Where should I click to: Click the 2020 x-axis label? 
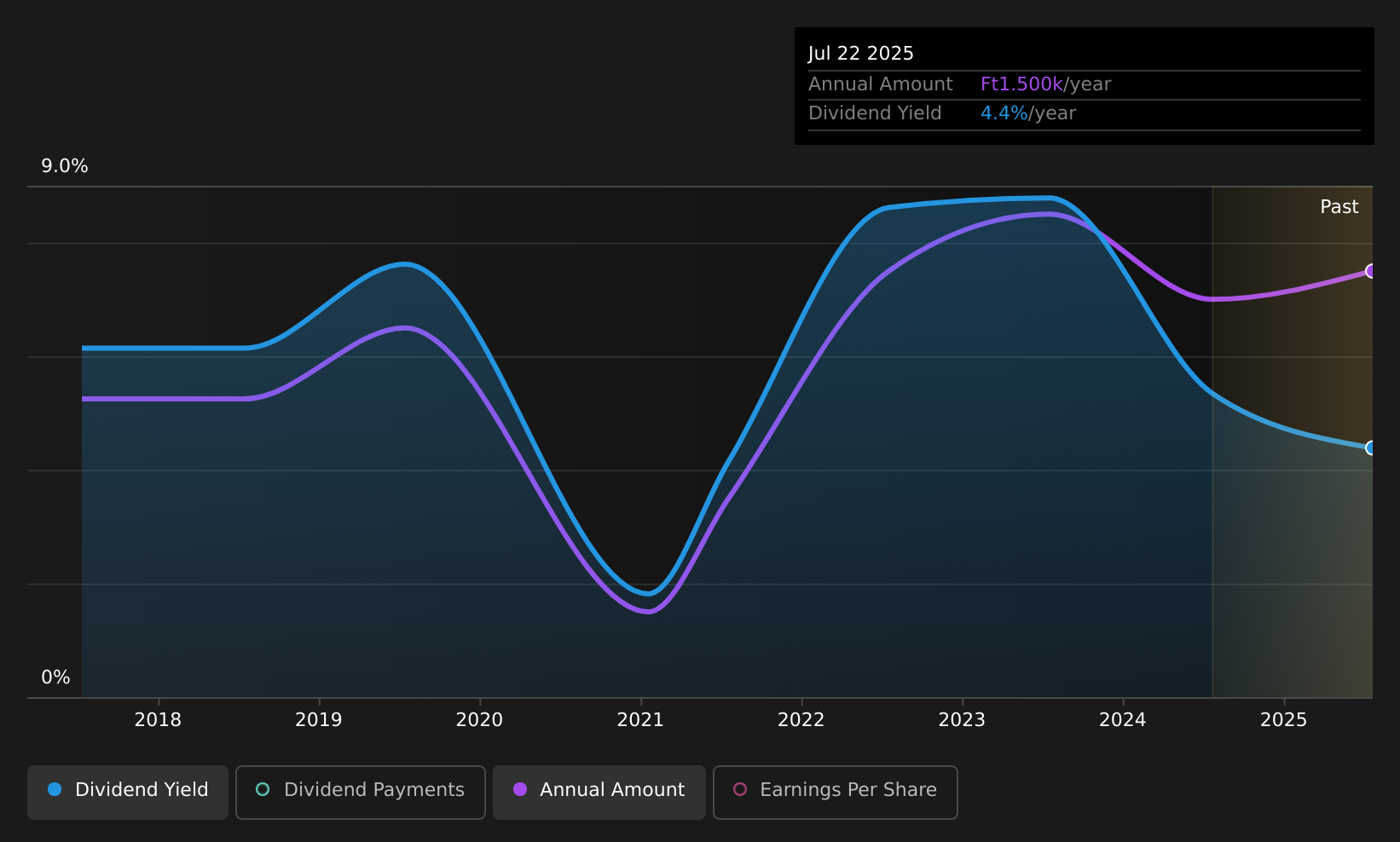(479, 720)
